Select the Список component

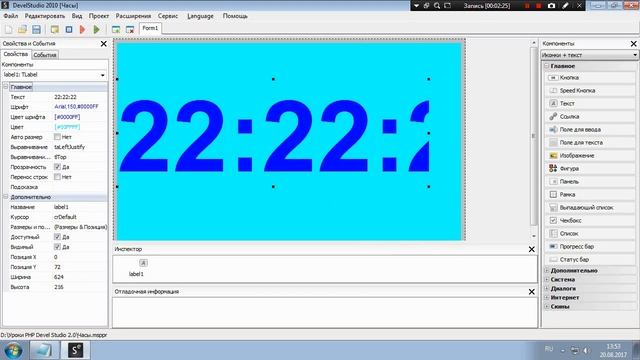[x=589, y=233]
